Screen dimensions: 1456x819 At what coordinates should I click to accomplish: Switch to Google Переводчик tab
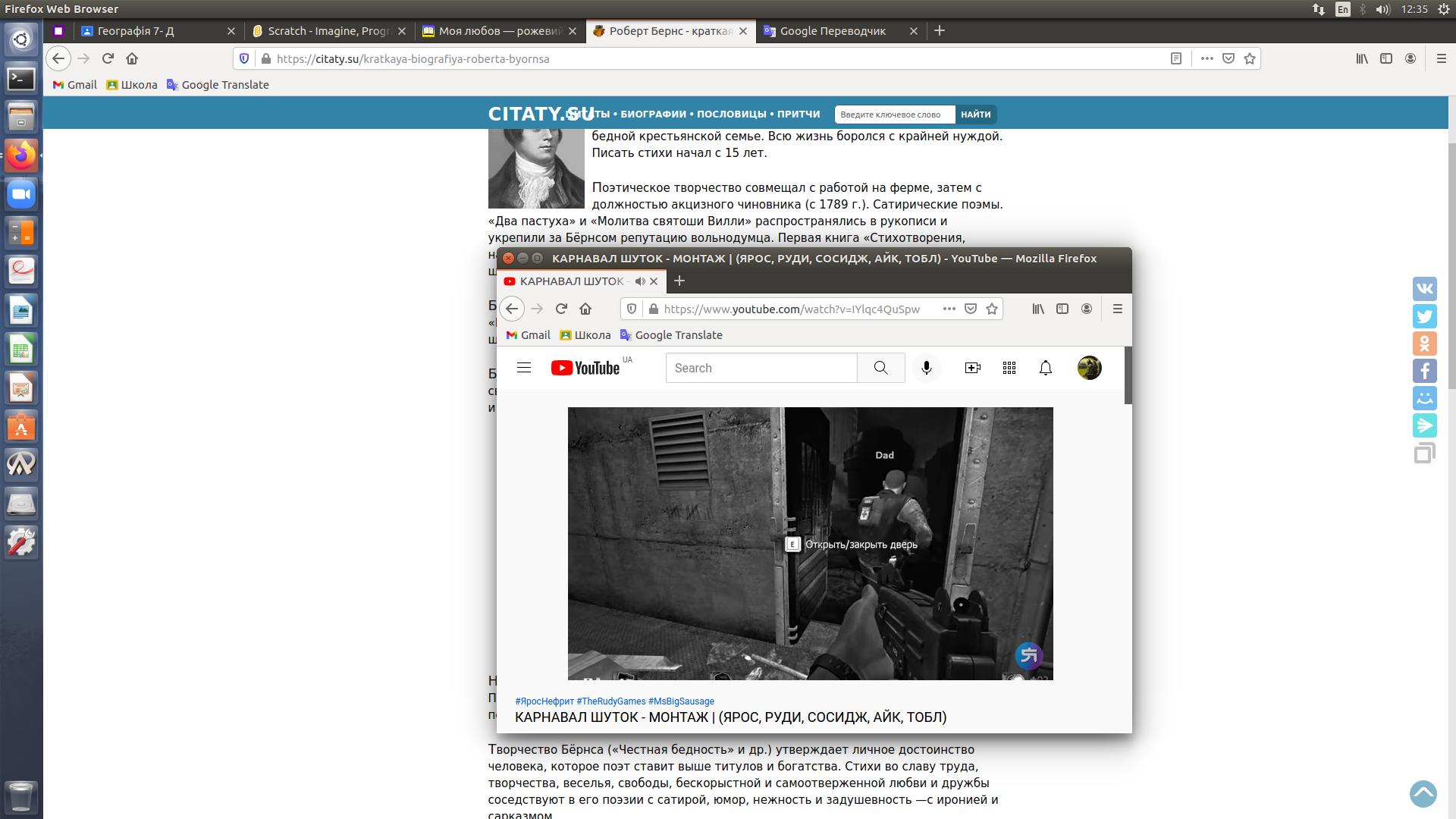tap(832, 31)
